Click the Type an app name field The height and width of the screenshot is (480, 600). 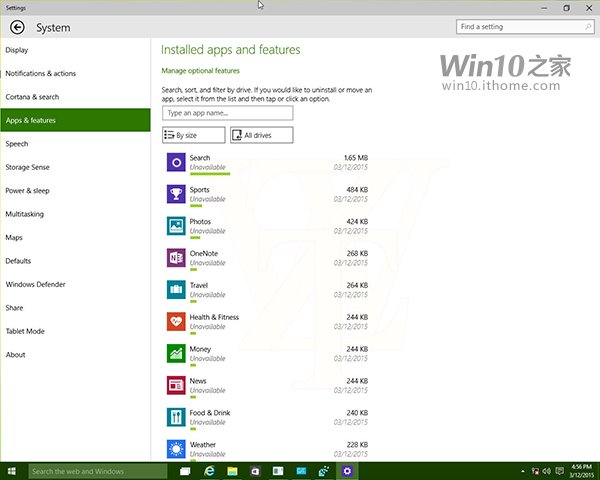pos(228,113)
